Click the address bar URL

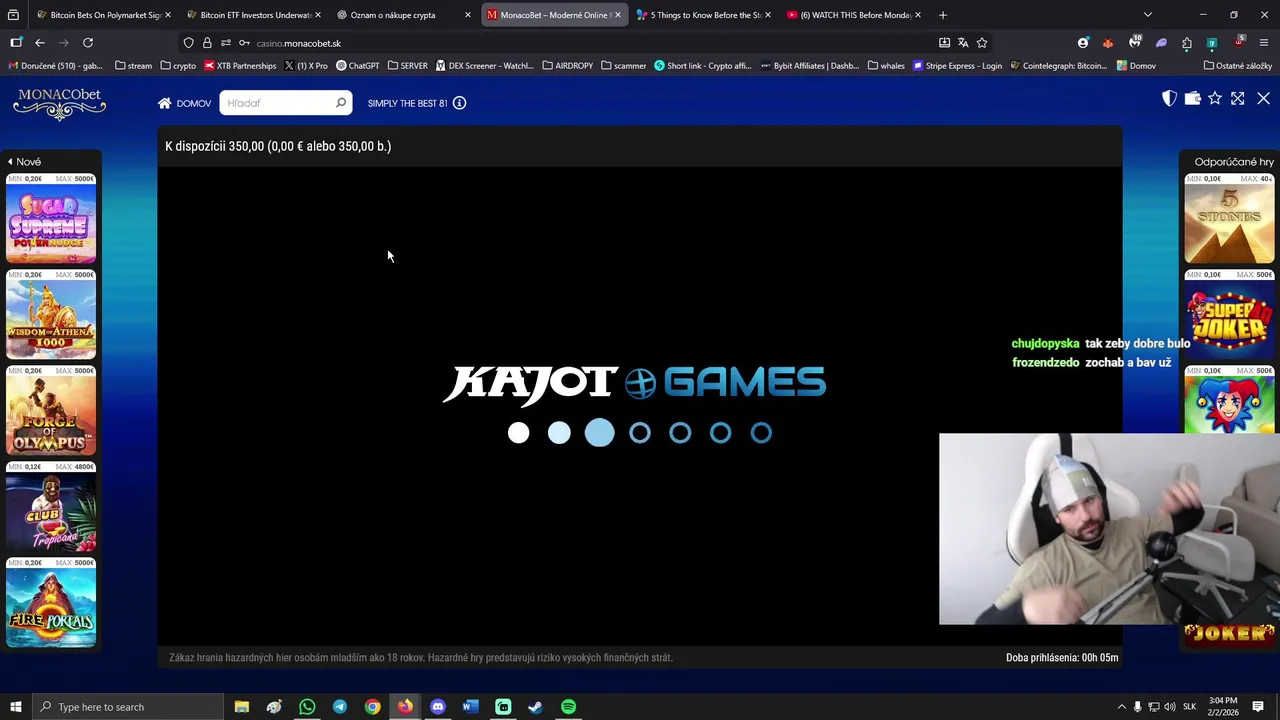click(x=298, y=43)
